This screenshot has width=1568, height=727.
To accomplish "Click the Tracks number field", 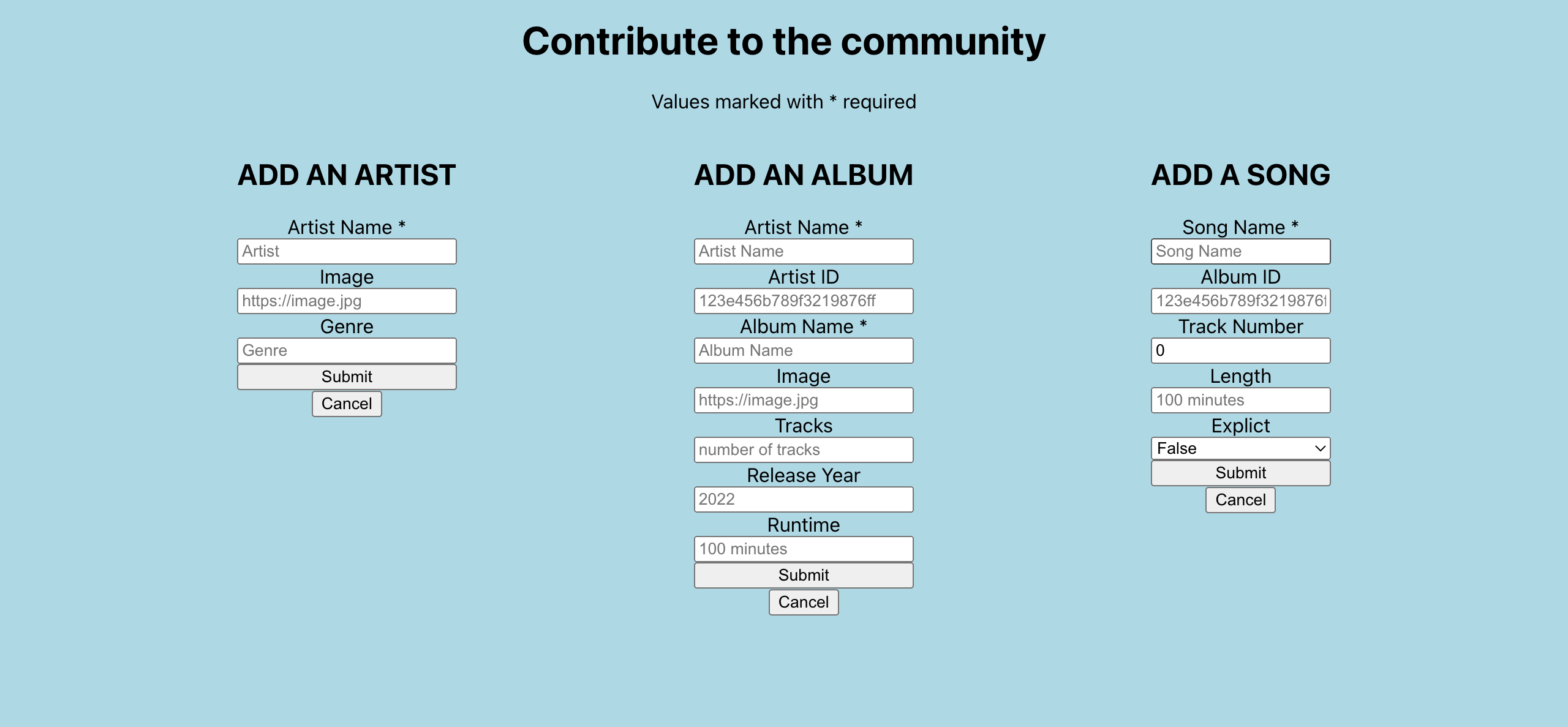I will click(x=803, y=449).
